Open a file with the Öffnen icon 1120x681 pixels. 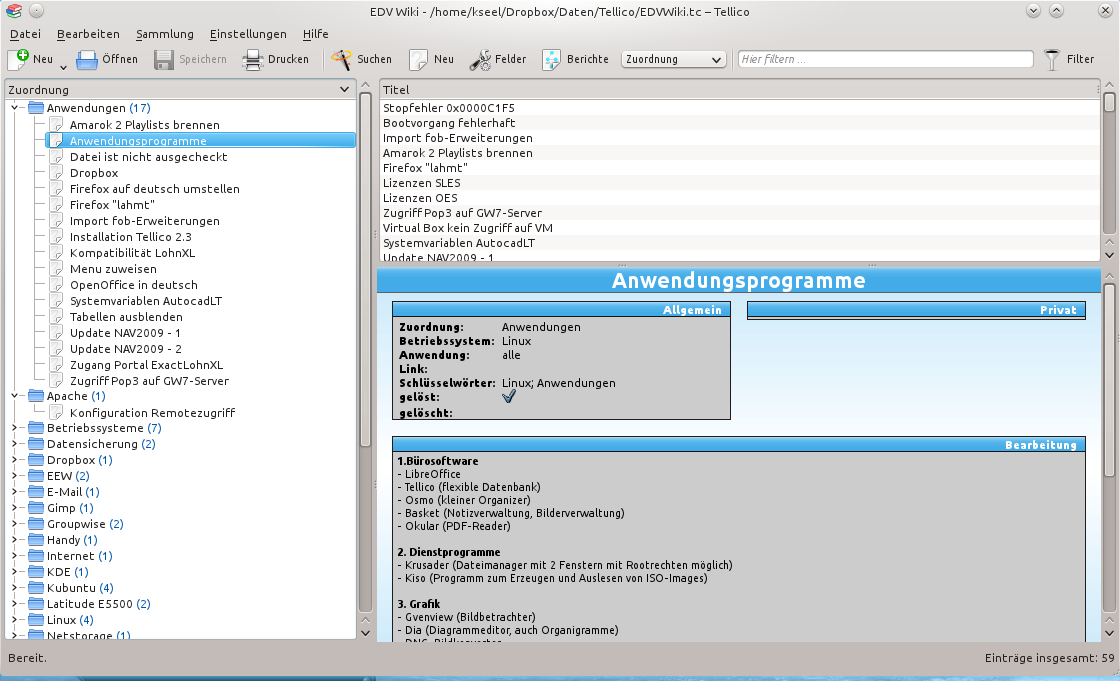[x=87, y=60]
